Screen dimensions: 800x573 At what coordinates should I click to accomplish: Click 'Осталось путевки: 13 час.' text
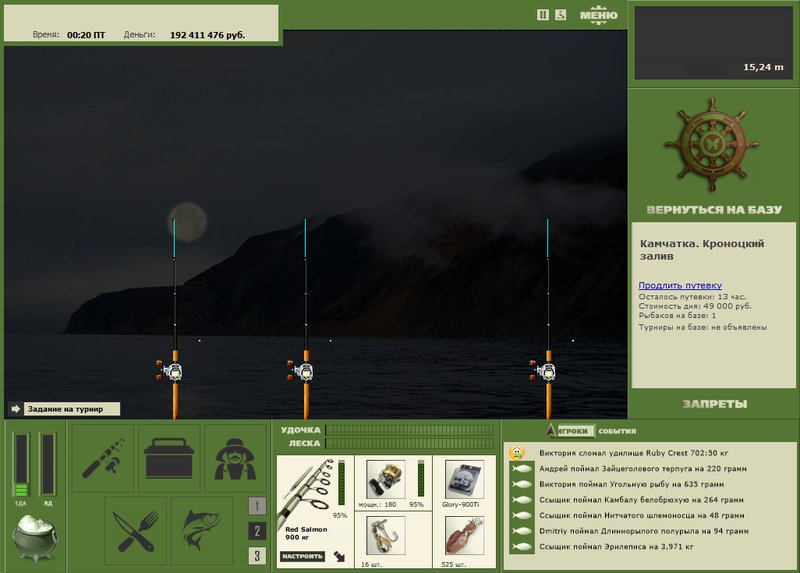[x=692, y=296]
